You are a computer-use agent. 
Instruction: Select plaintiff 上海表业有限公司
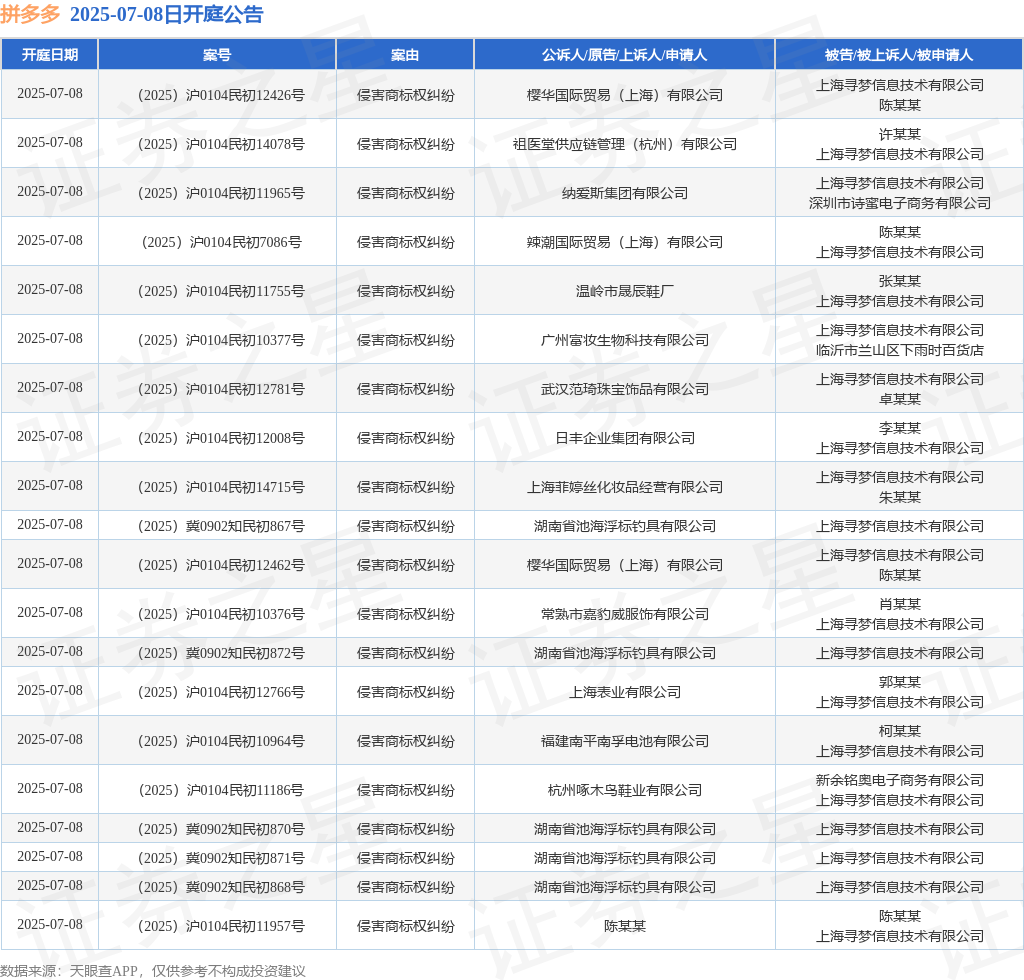tap(624, 692)
